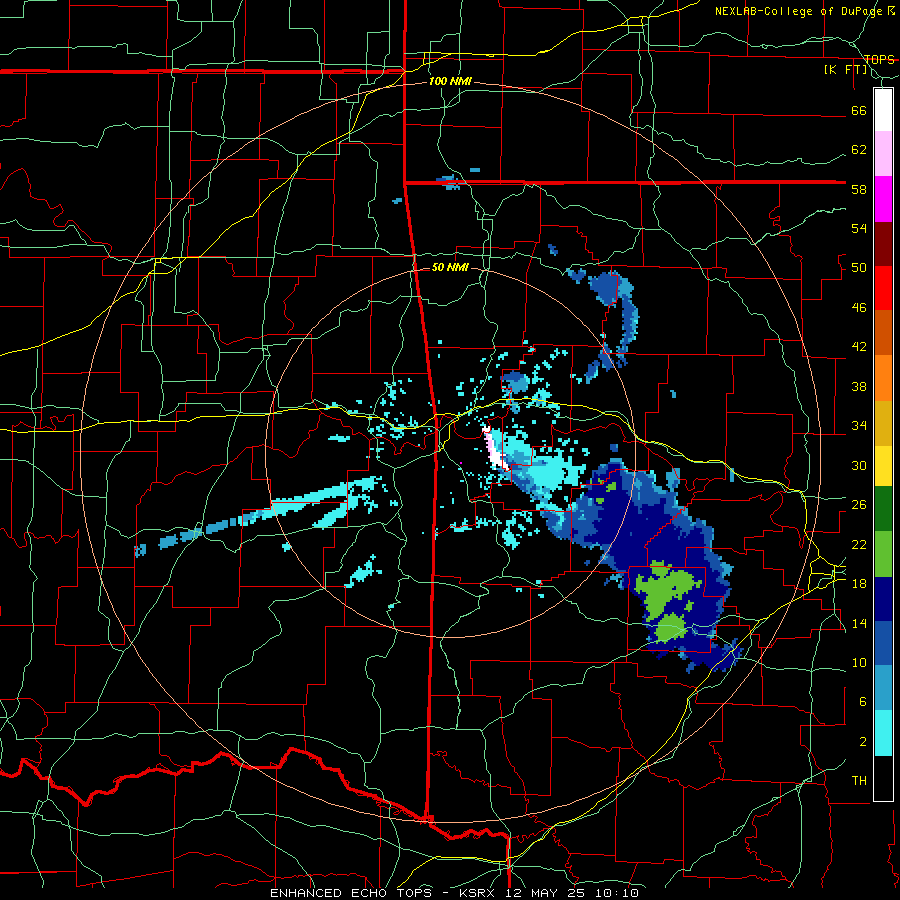Select the 62 value in the legend
Screen dimensions: 900x900
click(859, 150)
